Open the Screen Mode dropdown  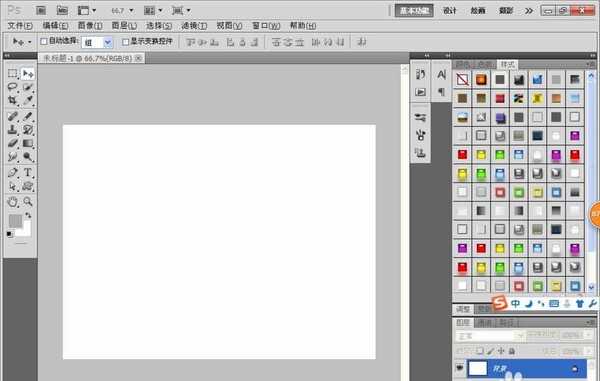(x=181, y=10)
